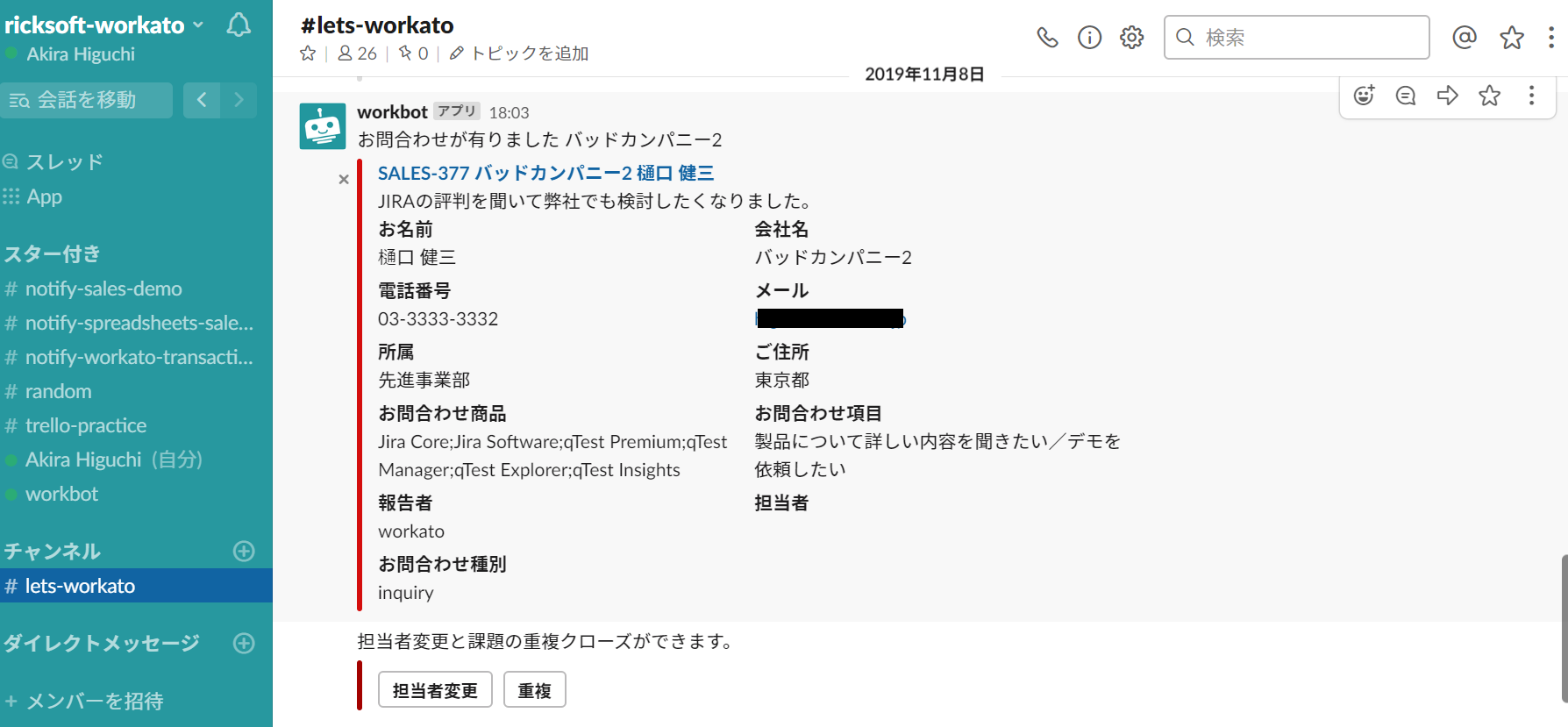The height and width of the screenshot is (727, 1568).
Task: Click the search field
Action: coord(1296,37)
